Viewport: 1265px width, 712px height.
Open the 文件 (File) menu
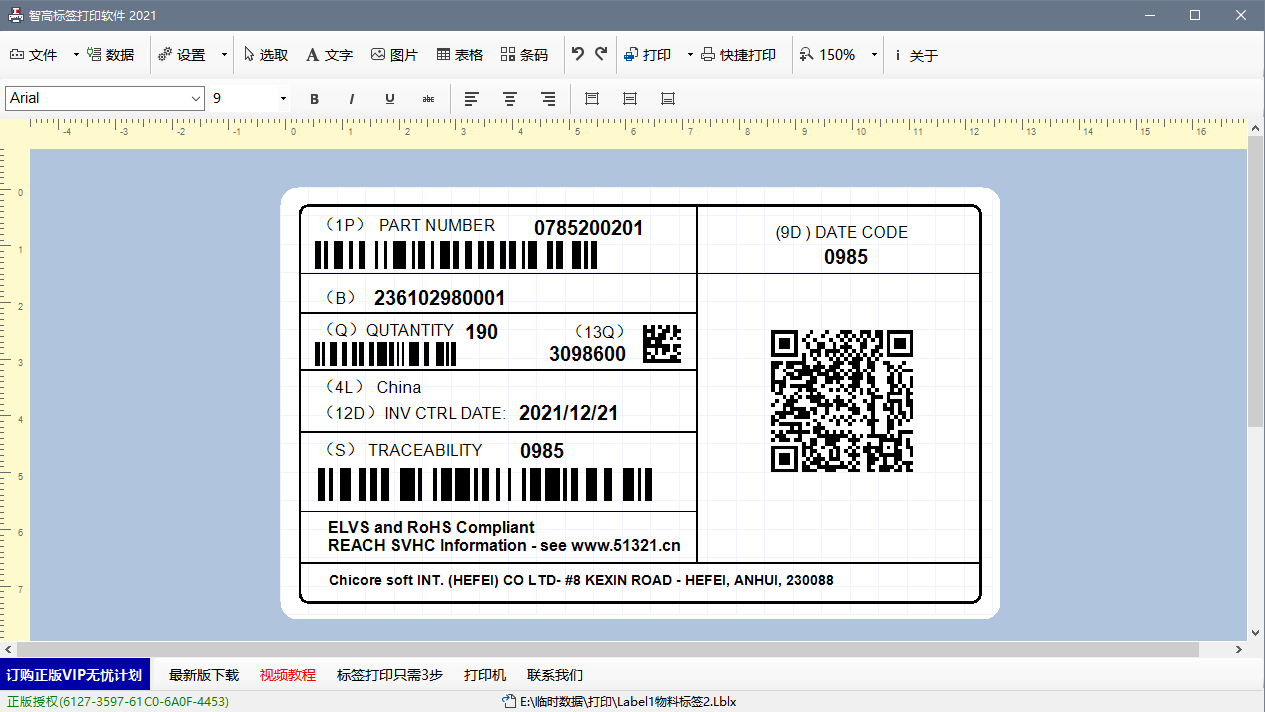coord(34,55)
